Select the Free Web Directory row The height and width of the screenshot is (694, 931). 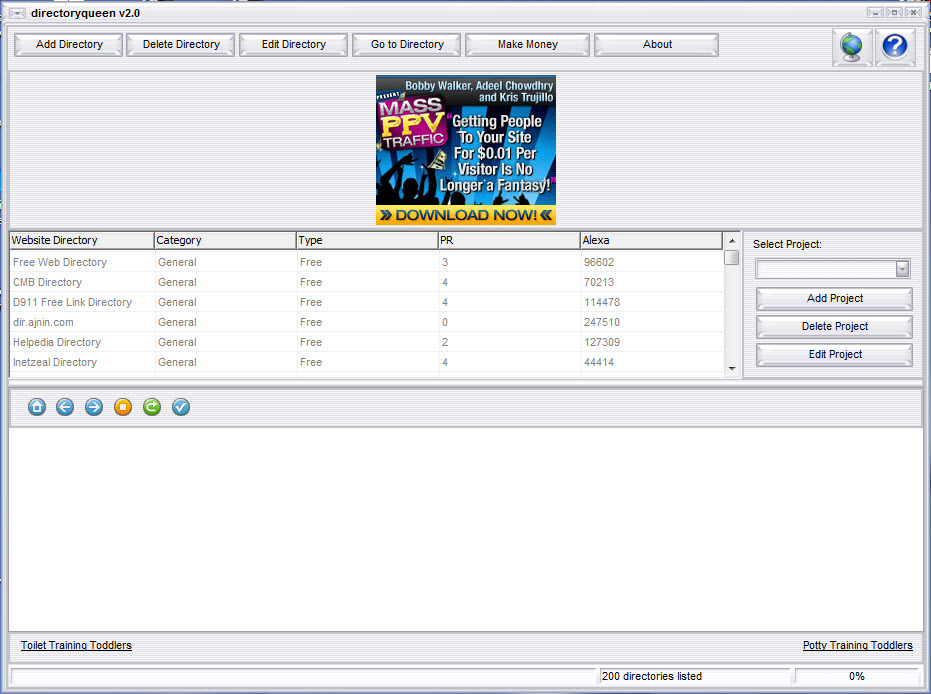(x=366, y=262)
